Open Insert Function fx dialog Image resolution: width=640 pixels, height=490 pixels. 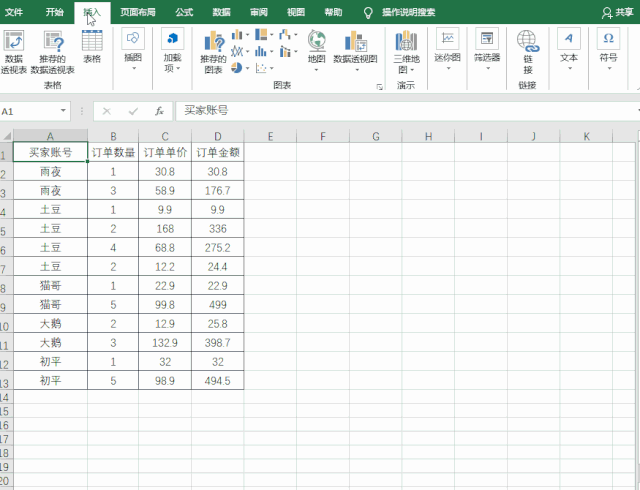click(x=159, y=111)
